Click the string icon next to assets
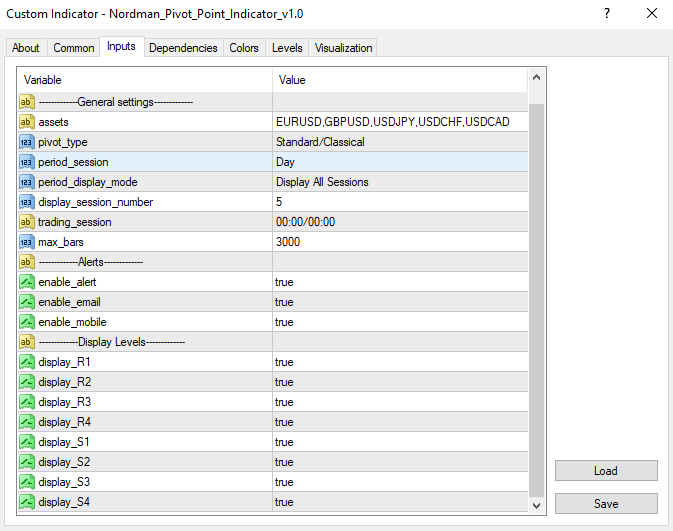The height and width of the screenshot is (531, 673). coord(27,122)
